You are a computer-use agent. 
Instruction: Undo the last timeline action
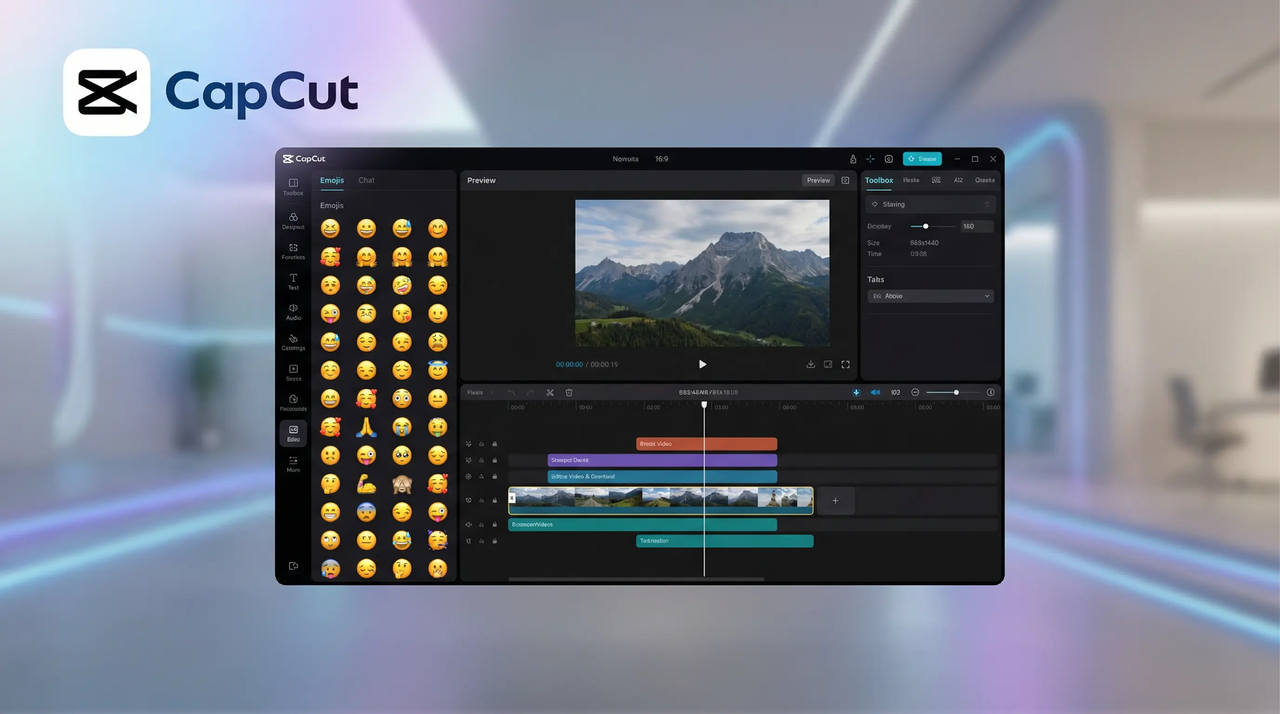pyautogui.click(x=511, y=393)
